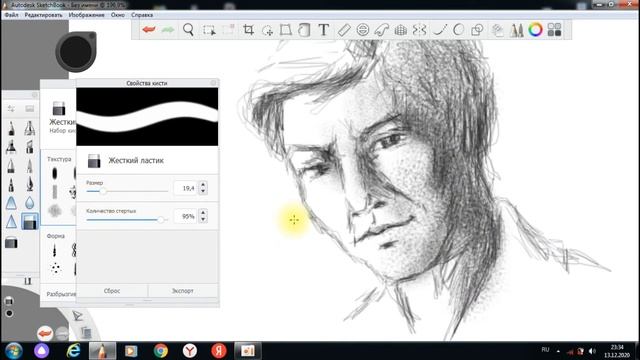Screen dimensions: 640x360
Task: Enable the Ruler guide
Action: coord(344,30)
